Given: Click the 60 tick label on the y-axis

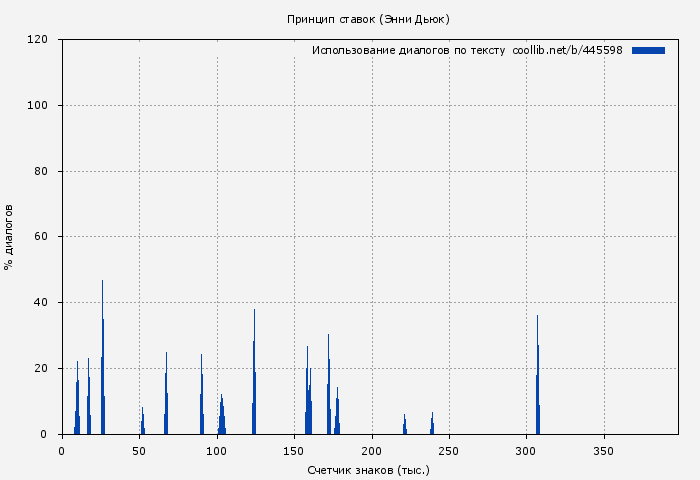Looking at the screenshot, I should pos(42,237).
